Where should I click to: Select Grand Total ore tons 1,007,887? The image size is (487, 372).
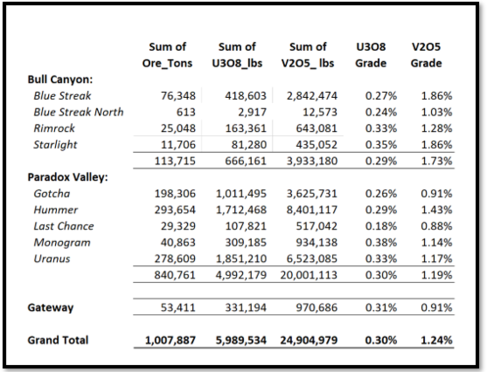point(170,340)
